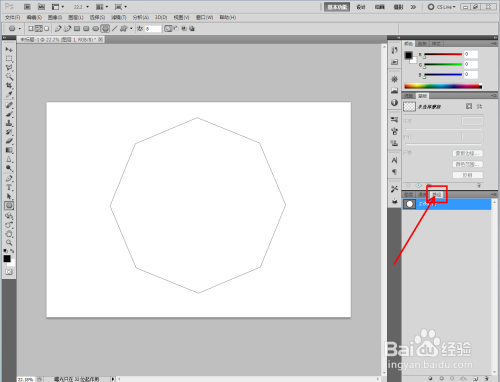This screenshot has height=382, width=500.
Task: Open view extras dropdown in application bar
Action: click(58, 7)
